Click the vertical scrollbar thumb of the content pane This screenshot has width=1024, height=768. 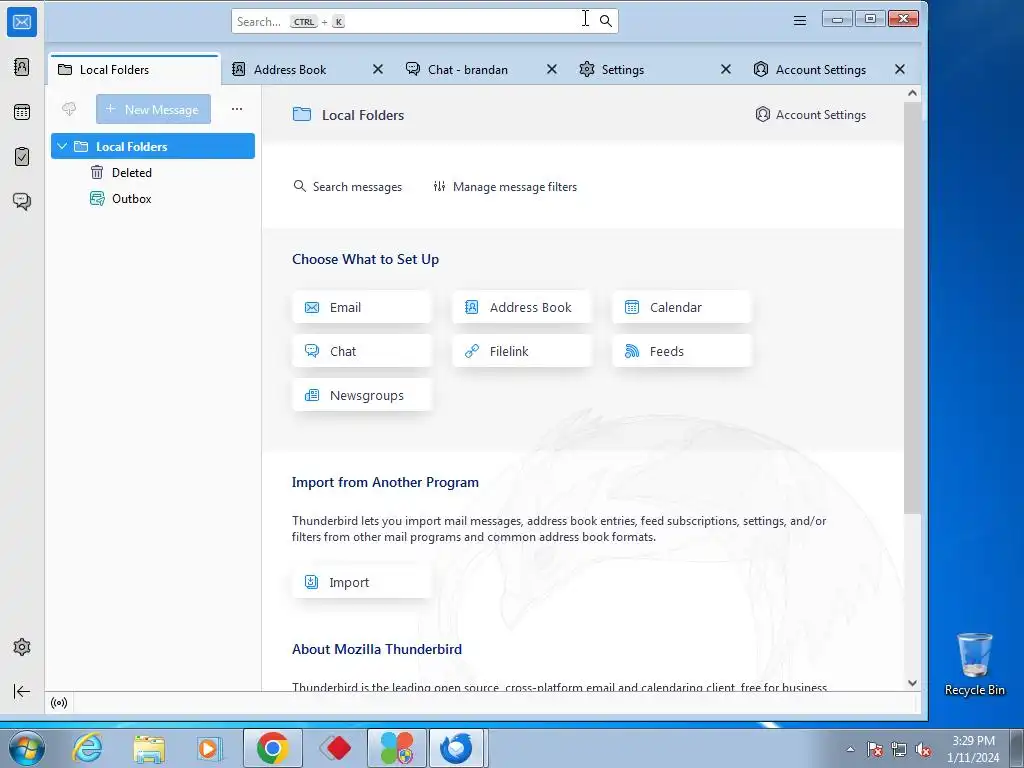click(912, 307)
